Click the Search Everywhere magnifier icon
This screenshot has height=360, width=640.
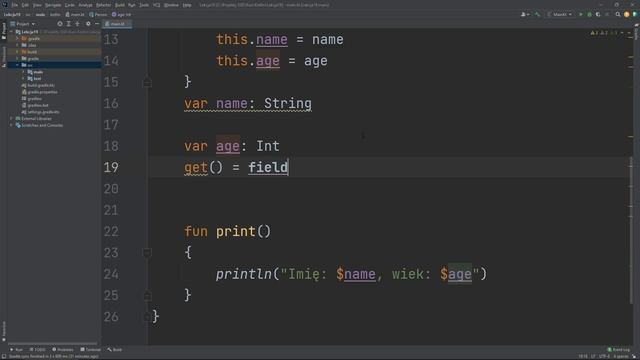(618, 15)
